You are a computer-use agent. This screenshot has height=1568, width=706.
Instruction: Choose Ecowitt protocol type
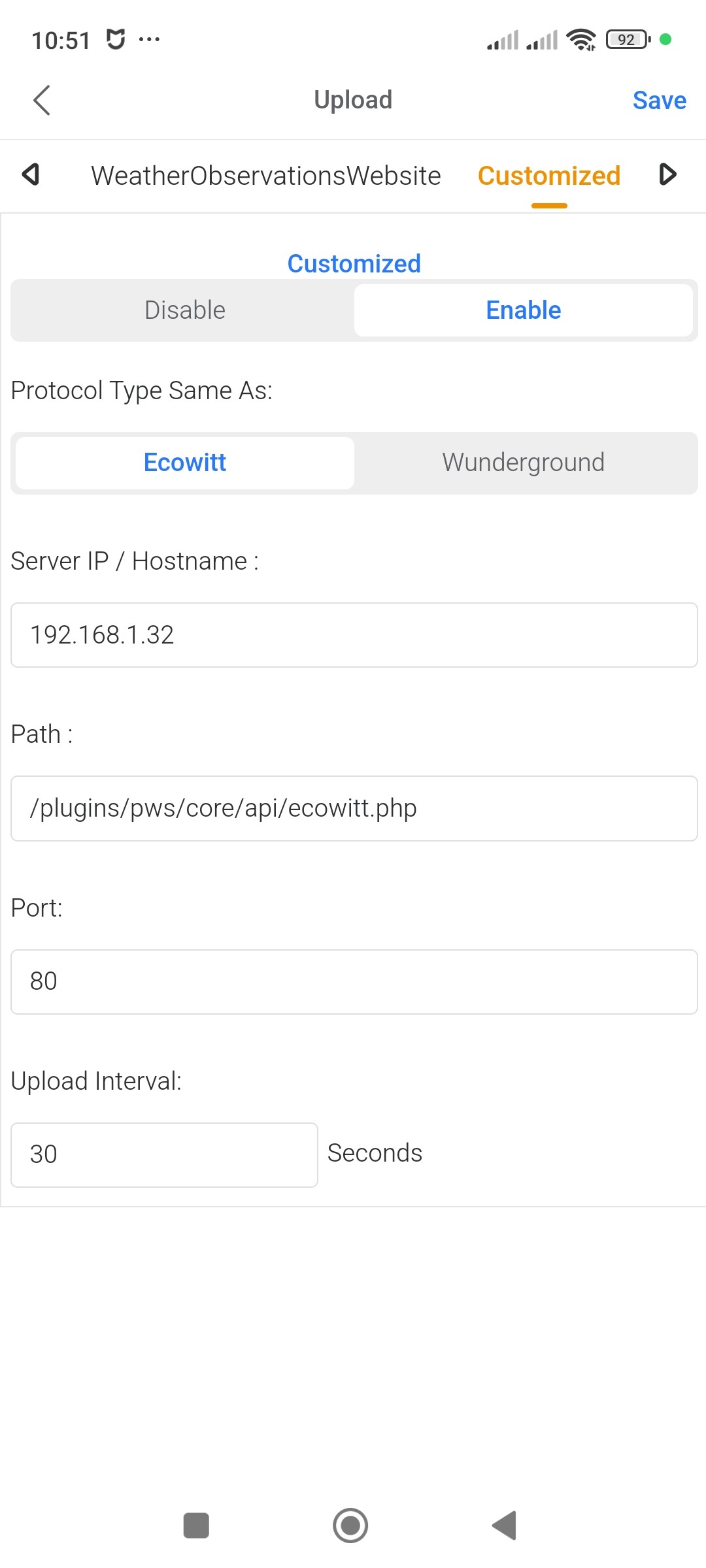pyautogui.click(x=184, y=463)
